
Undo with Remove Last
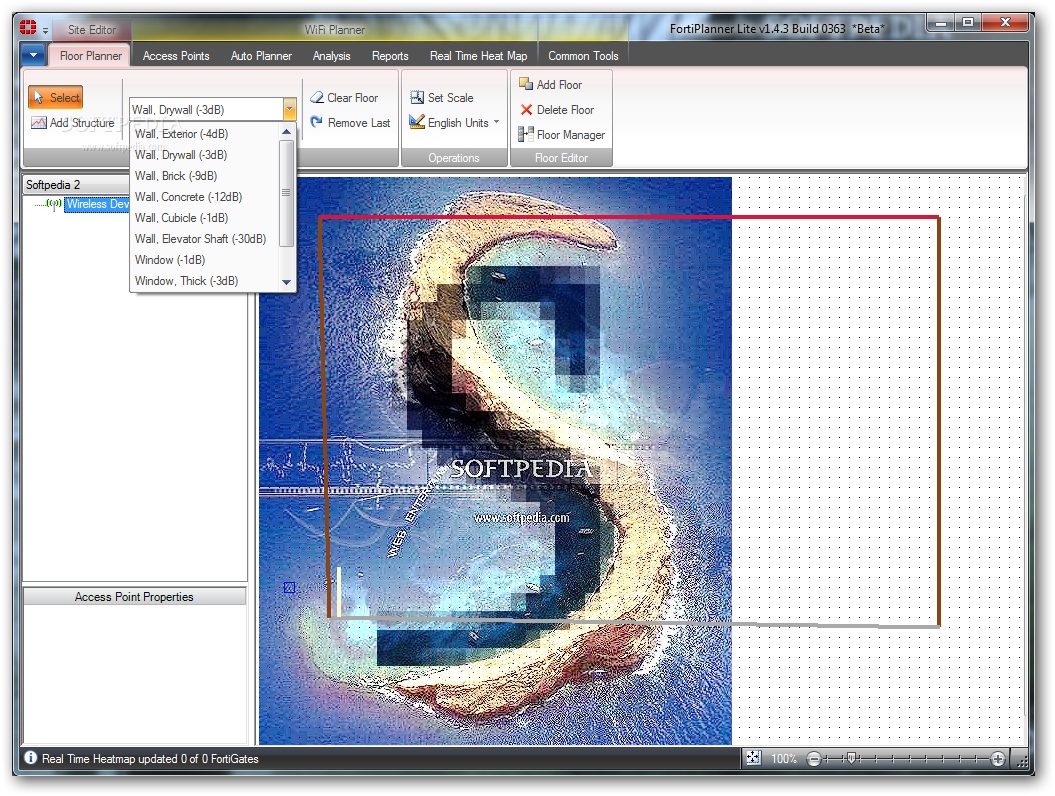point(350,122)
